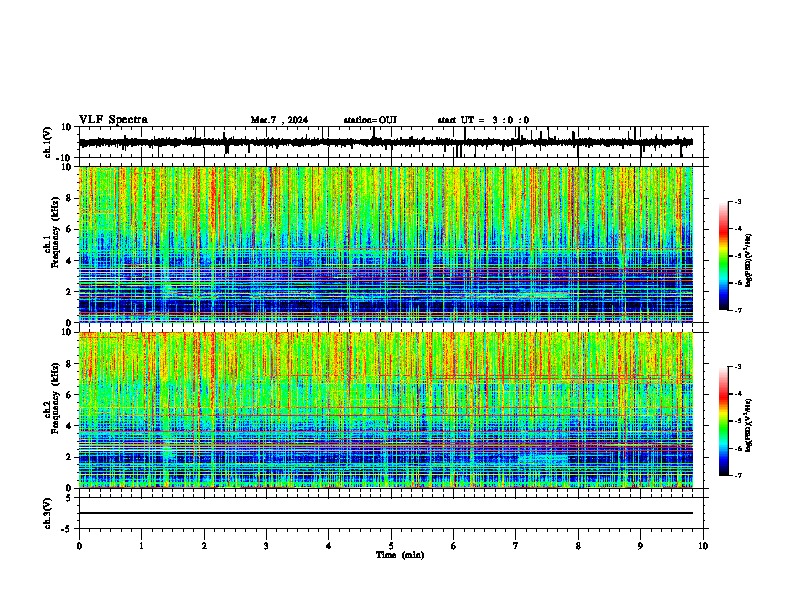Click the ch.2 colorbar log(PSD) label

749,425
